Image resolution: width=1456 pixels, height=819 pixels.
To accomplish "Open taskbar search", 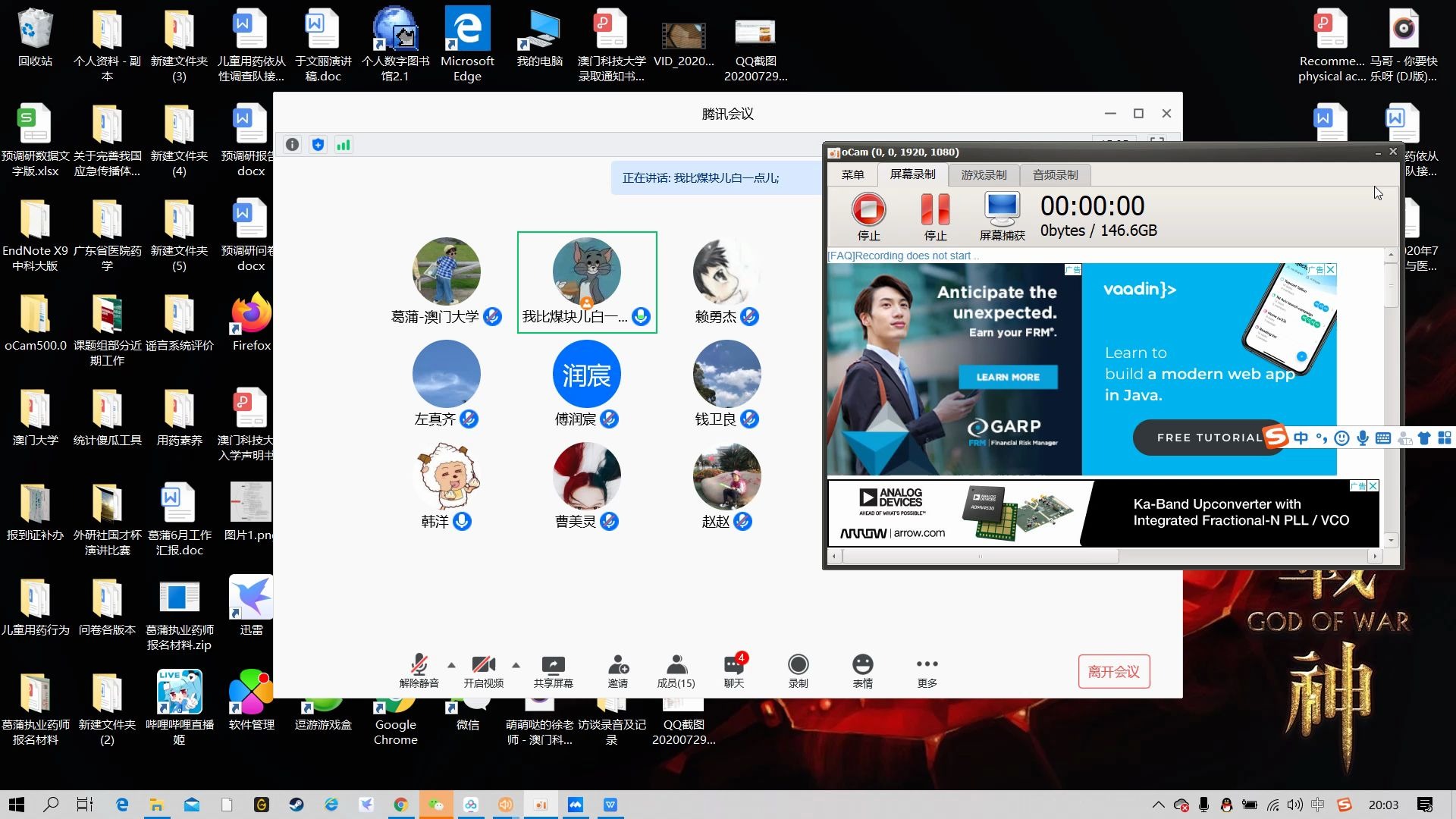I will [x=51, y=805].
